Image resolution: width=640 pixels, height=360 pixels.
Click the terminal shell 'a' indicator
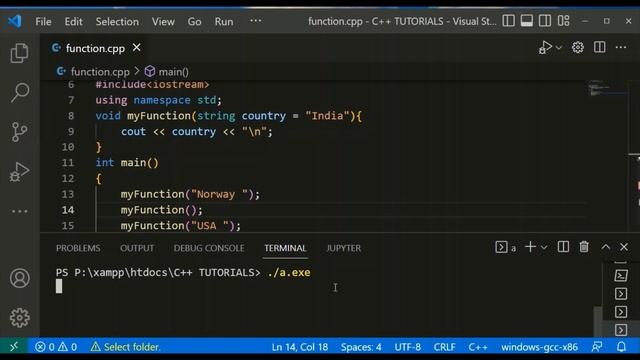coord(506,247)
